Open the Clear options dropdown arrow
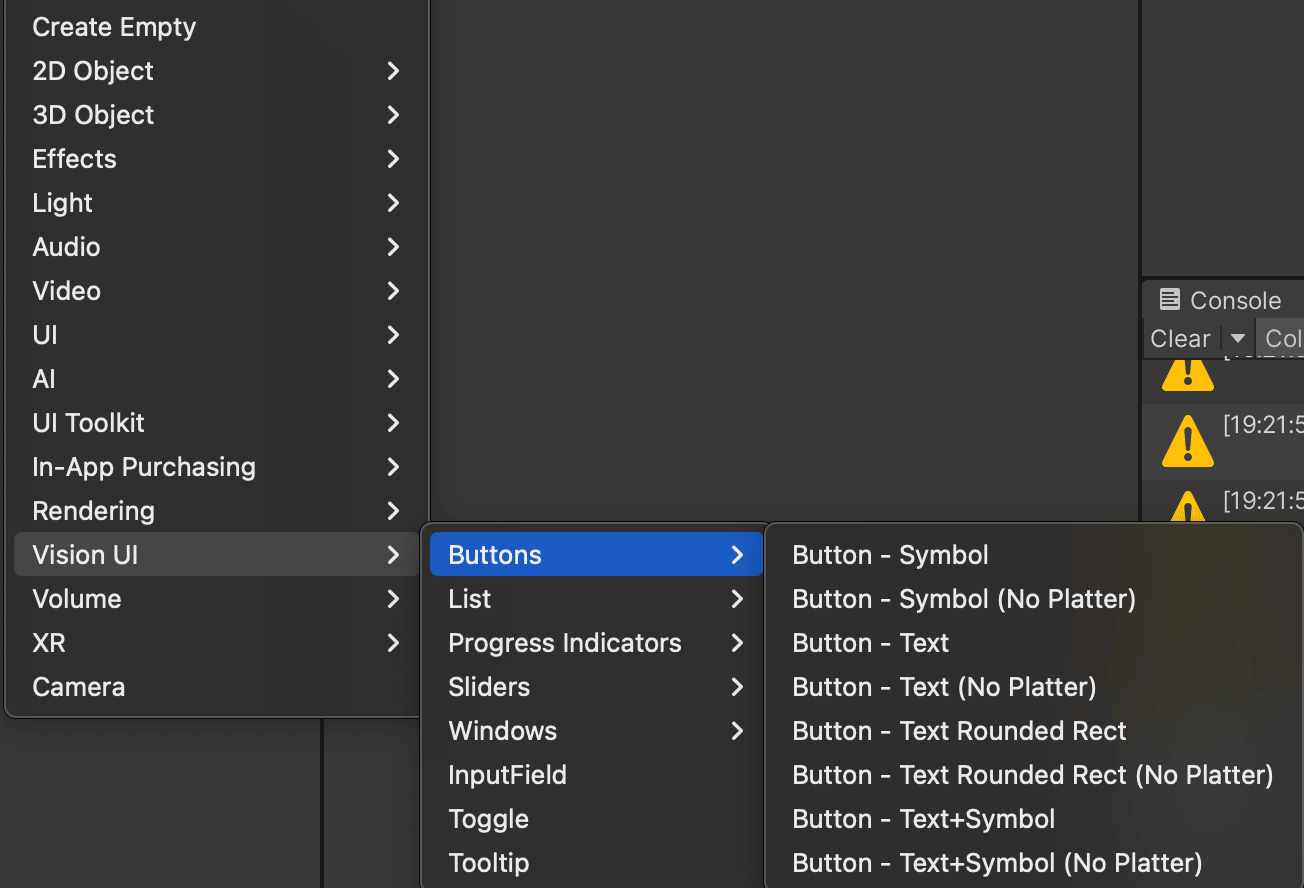Screen dimensions: 1304x888 tap(1238, 339)
